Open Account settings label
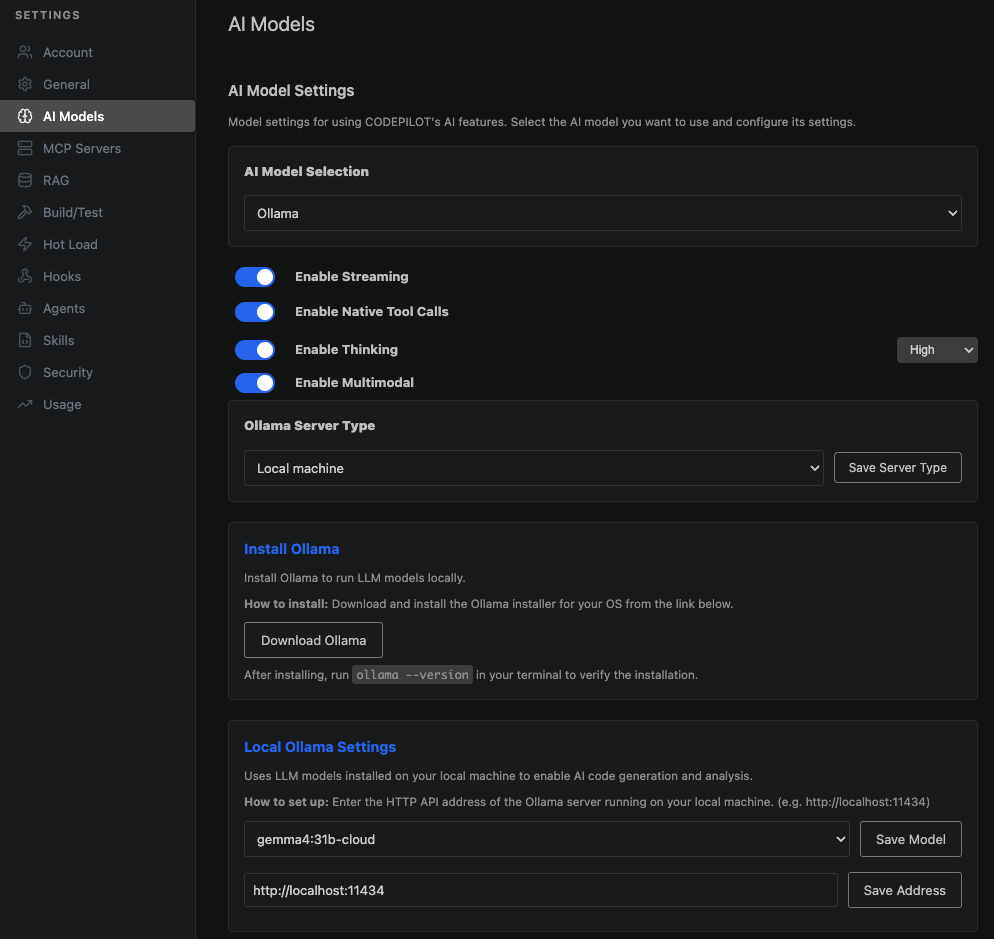994x939 pixels. (x=68, y=53)
